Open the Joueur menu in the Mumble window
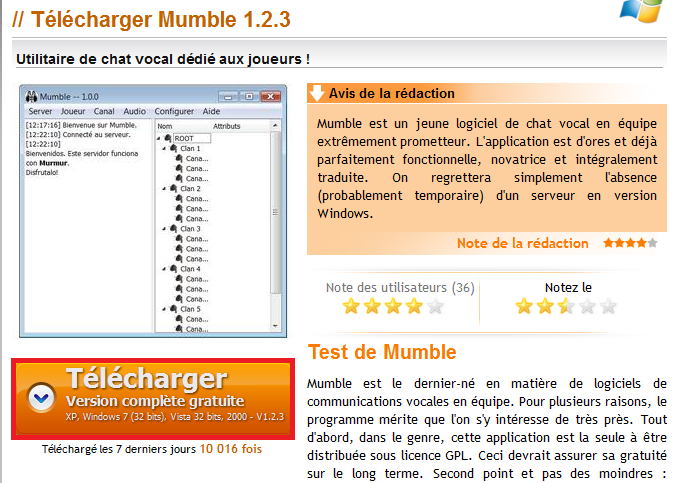 (73, 111)
